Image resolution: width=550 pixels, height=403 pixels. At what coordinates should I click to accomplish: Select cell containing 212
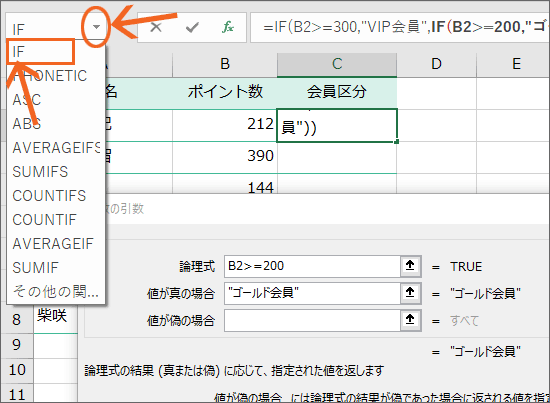coord(225,125)
